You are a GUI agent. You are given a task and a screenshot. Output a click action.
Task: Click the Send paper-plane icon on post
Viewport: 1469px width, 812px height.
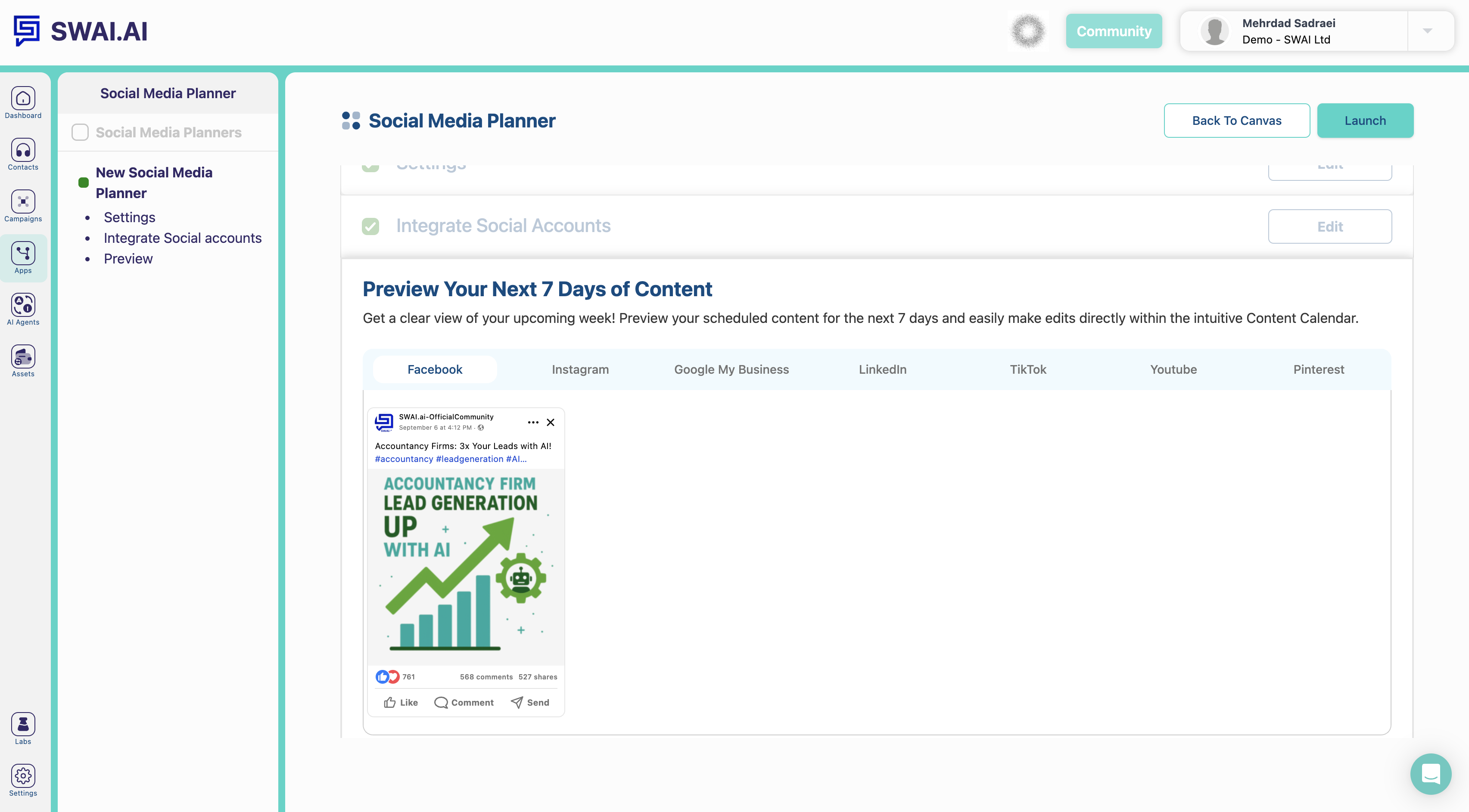(x=517, y=702)
